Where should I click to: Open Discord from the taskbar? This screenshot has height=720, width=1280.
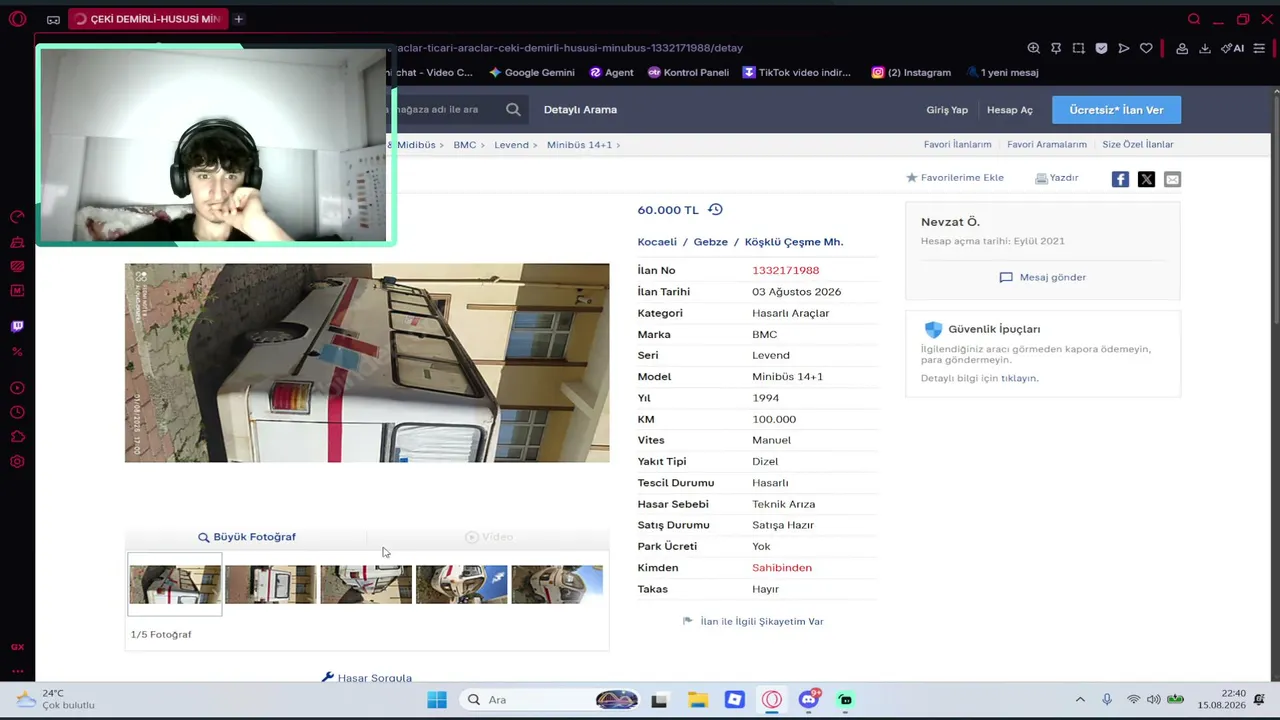(x=809, y=699)
